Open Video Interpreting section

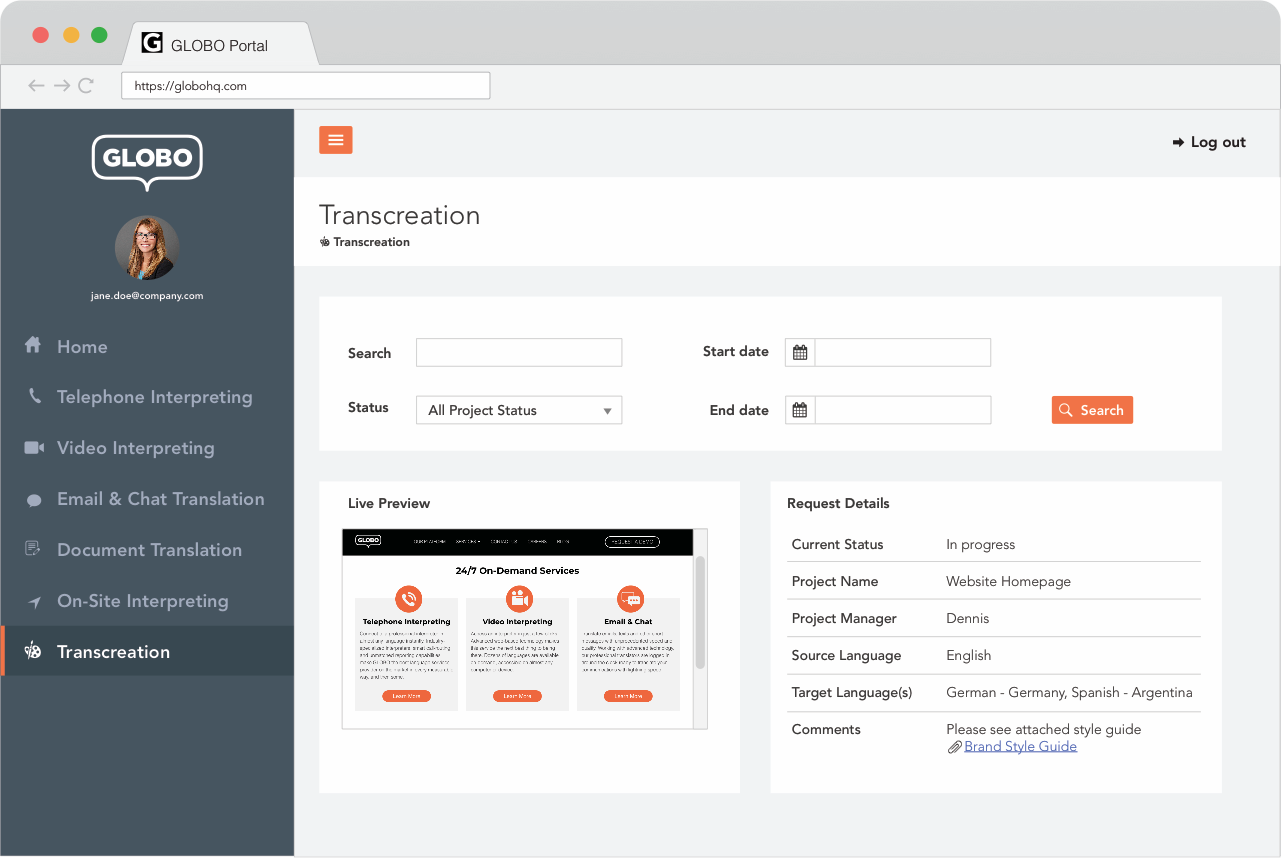[x=136, y=448]
